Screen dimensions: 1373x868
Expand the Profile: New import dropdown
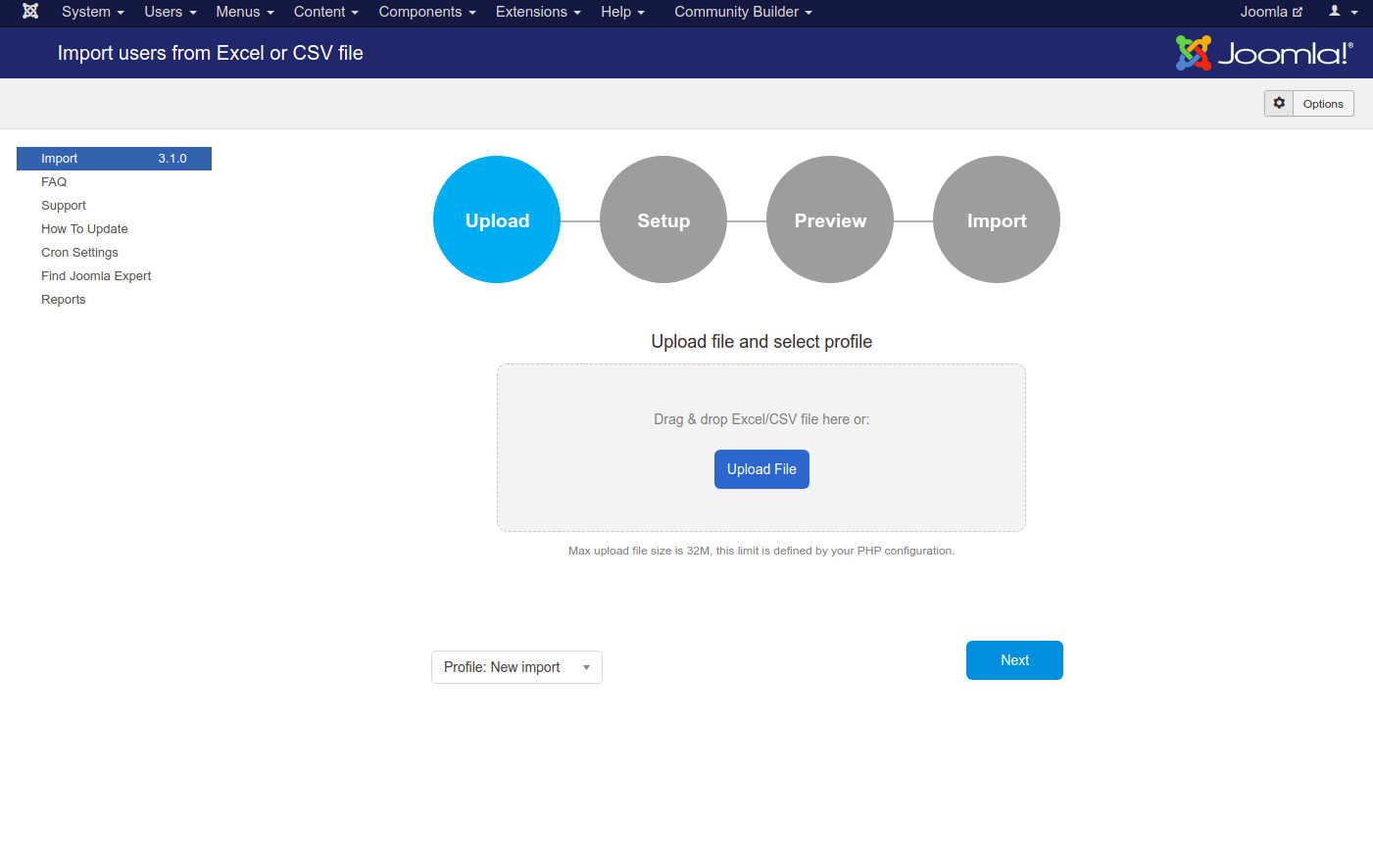pos(516,667)
